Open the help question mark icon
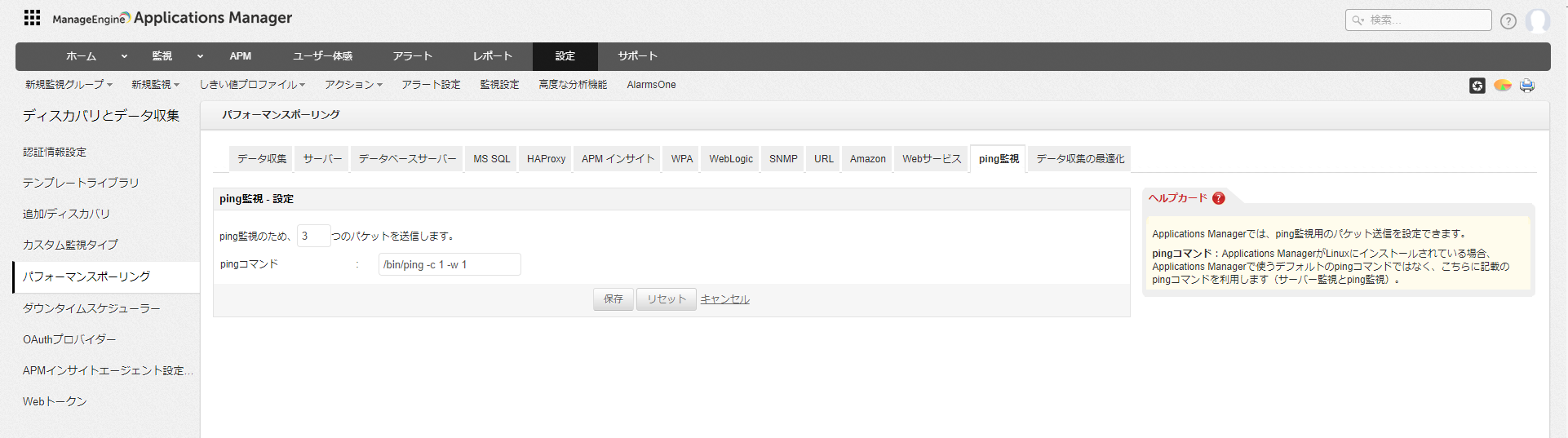 point(1508,21)
